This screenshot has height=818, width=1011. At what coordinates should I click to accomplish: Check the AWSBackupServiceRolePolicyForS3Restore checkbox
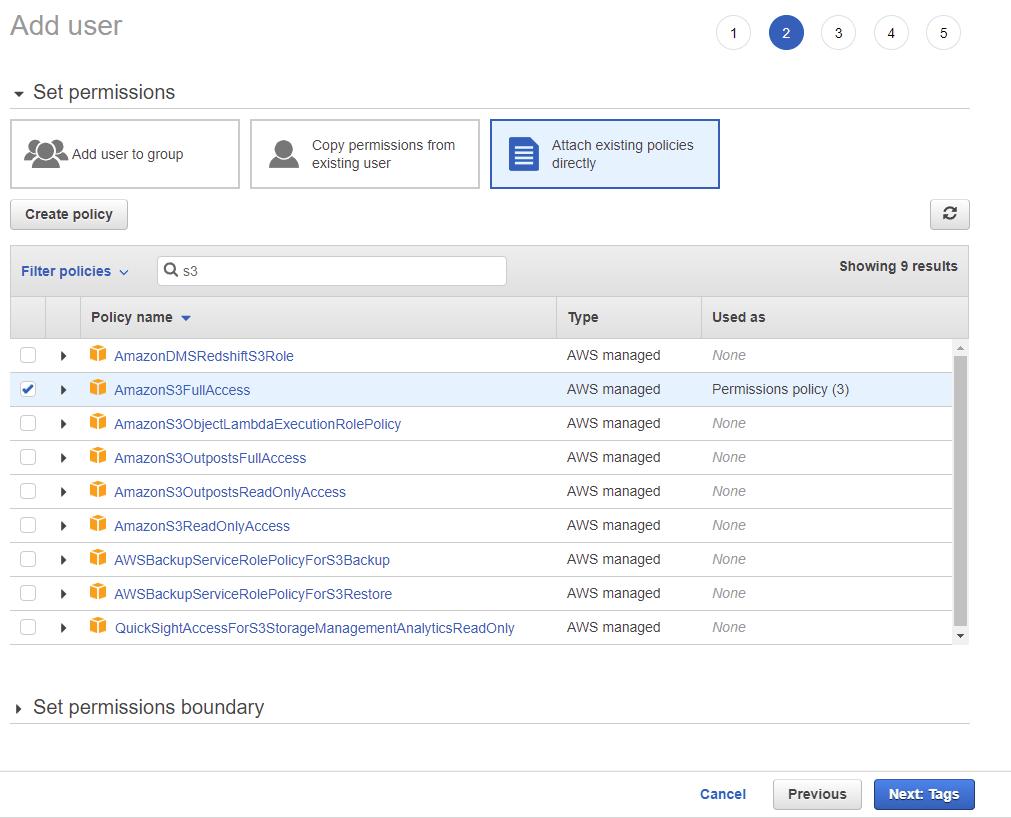click(28, 594)
